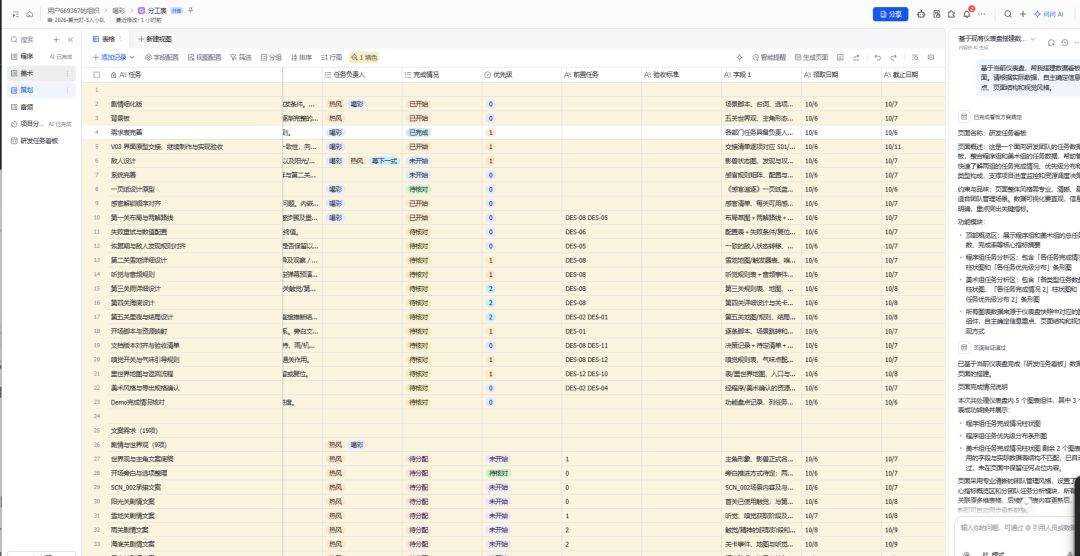Open 智能提醒 smart reminders
The height and width of the screenshot is (556, 1080).
point(769,57)
